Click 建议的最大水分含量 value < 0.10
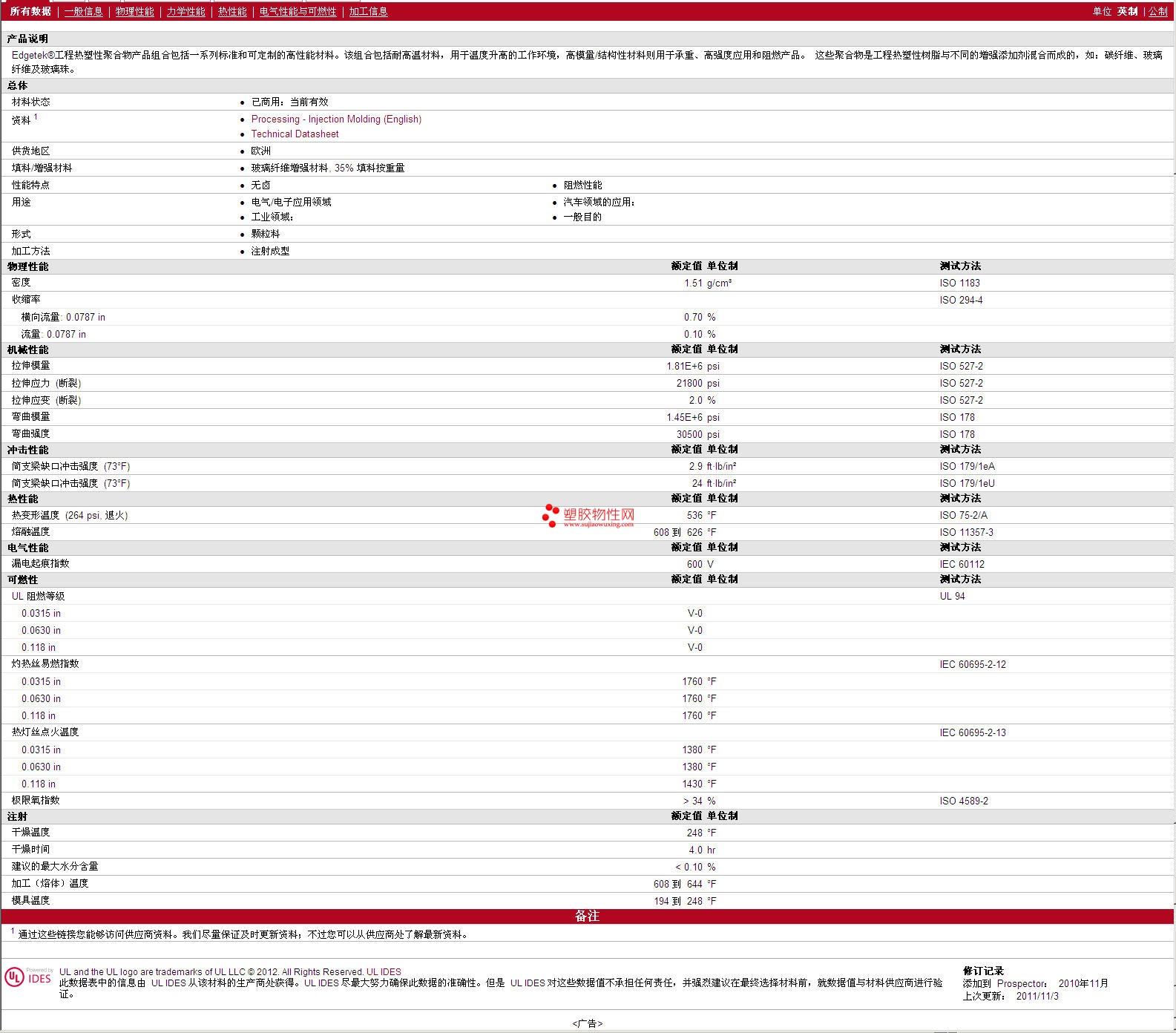The height and width of the screenshot is (1033, 1176). point(689,868)
